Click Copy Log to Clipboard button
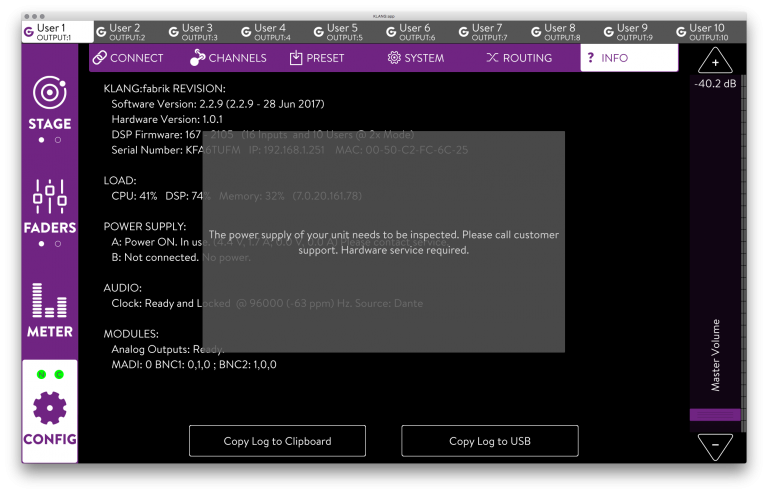Viewport: 768px width, 494px height. (x=277, y=441)
